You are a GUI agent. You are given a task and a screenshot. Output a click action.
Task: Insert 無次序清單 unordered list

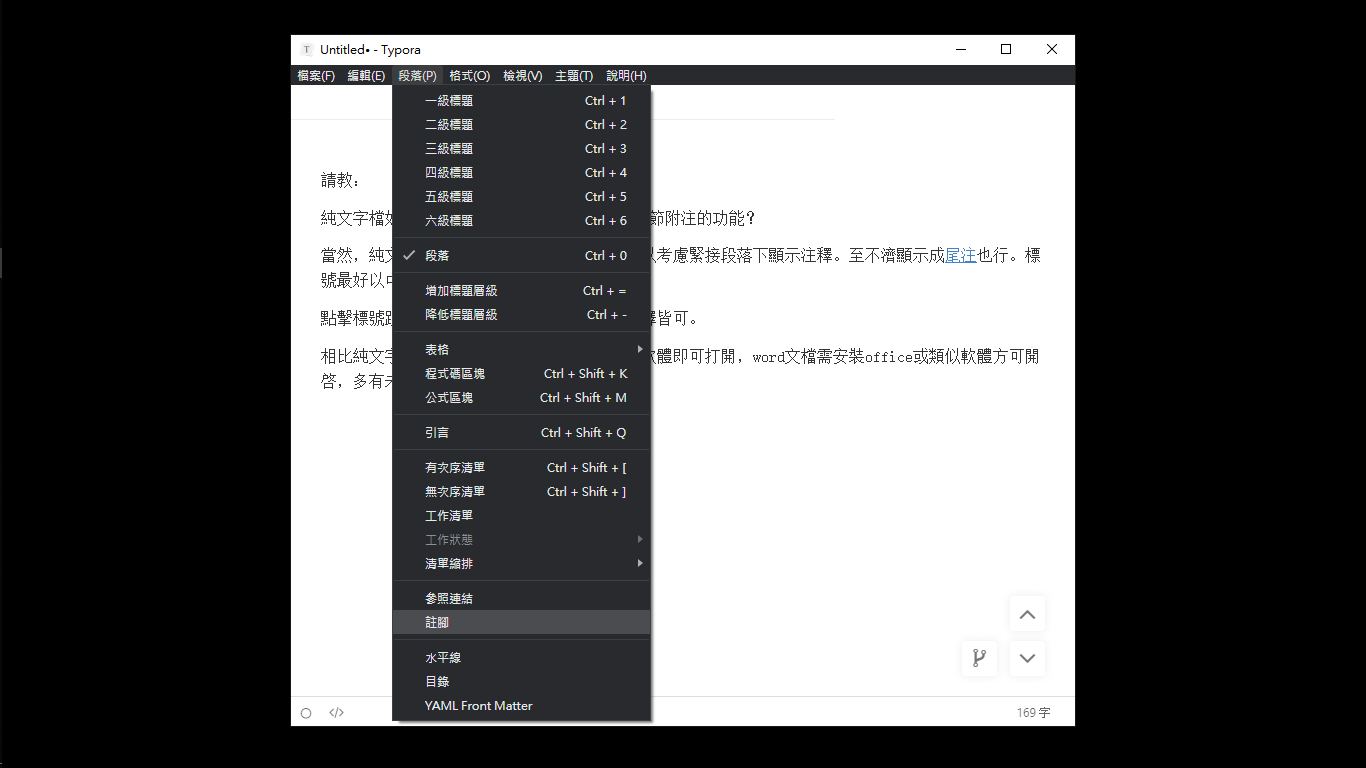pos(521,492)
